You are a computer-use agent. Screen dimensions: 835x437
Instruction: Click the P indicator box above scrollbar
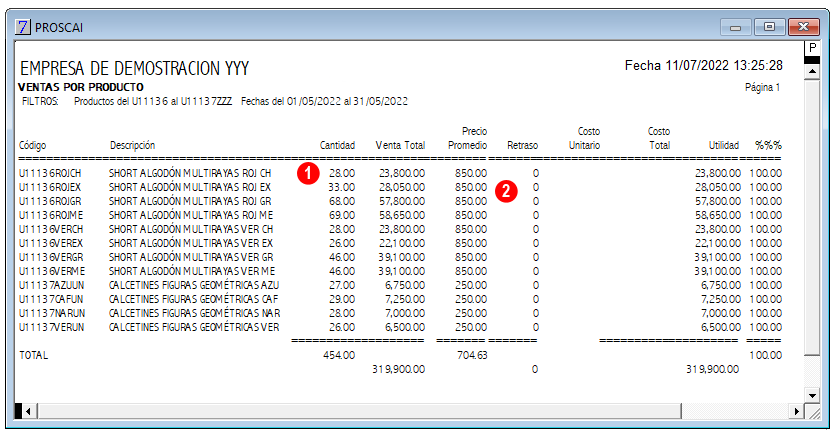click(x=812, y=48)
